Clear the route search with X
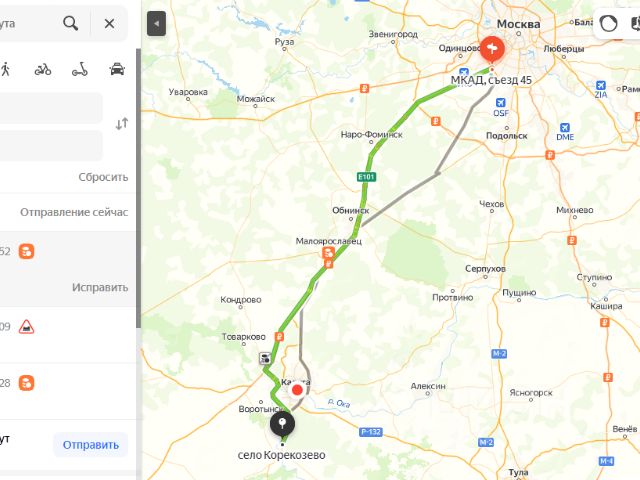The height and width of the screenshot is (480, 640). coord(109,24)
